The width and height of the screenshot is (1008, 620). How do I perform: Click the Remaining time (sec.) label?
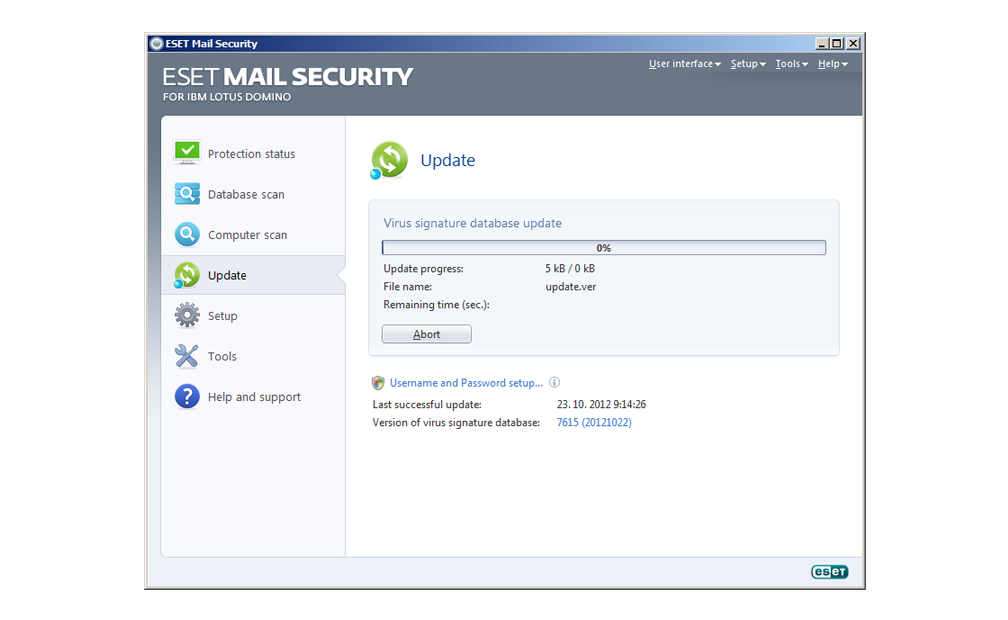click(436, 305)
